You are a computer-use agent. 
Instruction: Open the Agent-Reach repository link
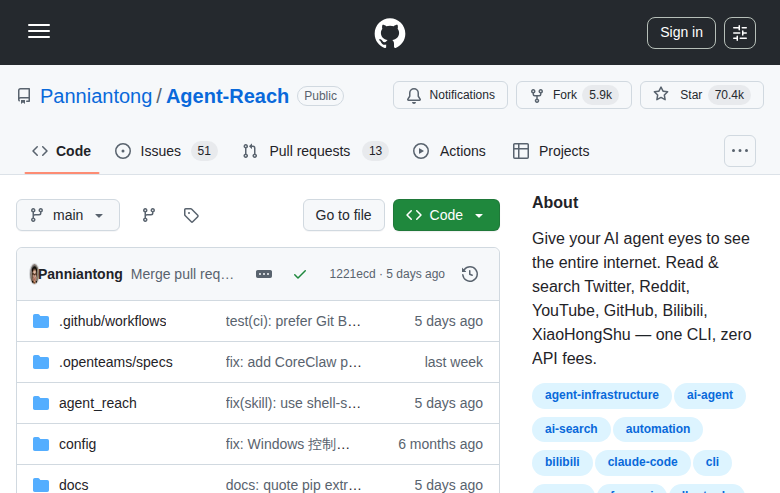[227, 96]
